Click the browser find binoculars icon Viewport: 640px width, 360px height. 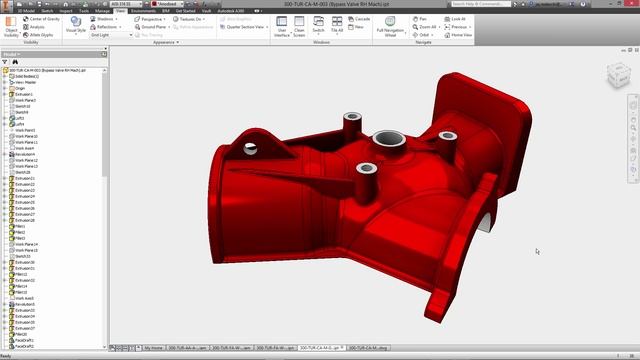(15, 62)
